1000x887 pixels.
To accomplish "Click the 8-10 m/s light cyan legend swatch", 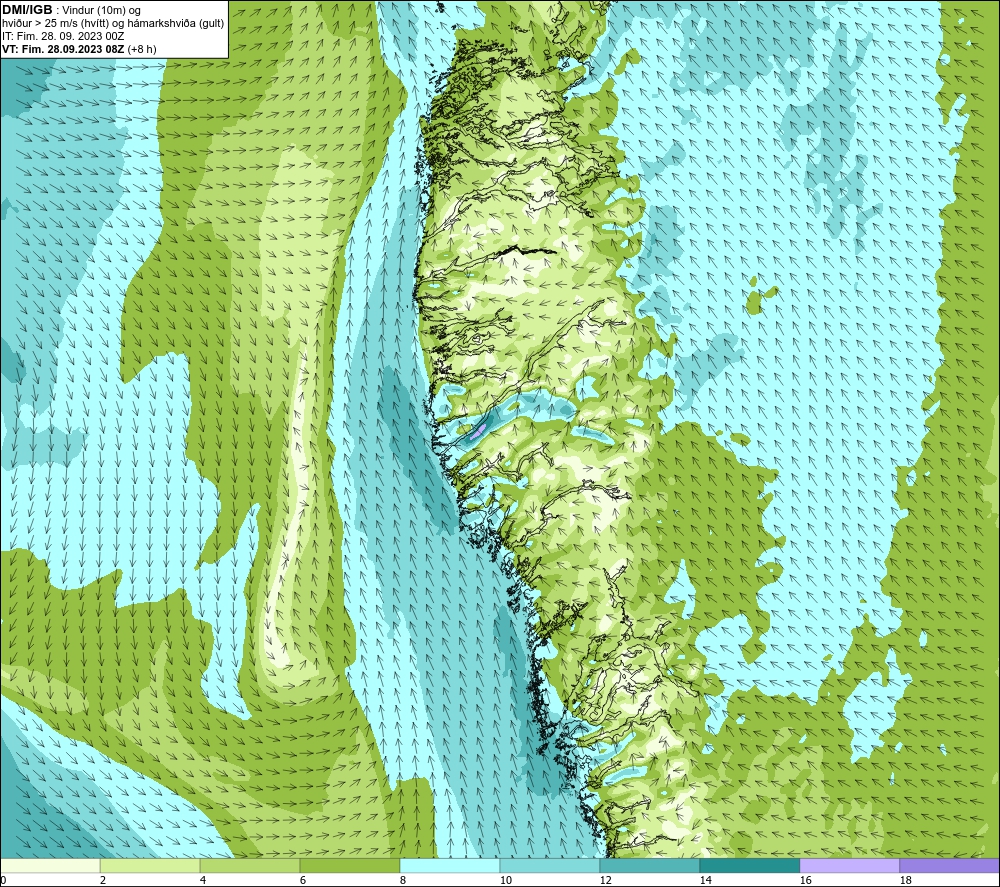I will coord(450,865).
